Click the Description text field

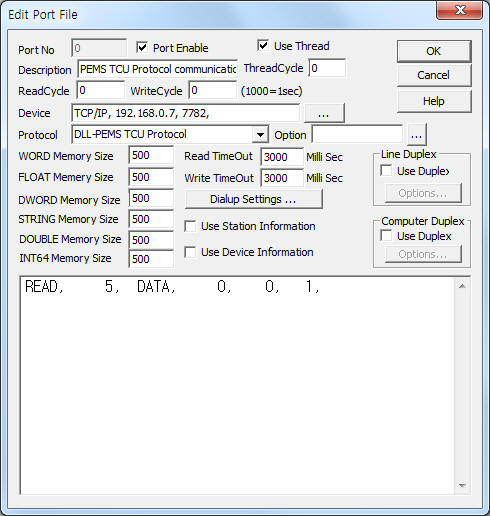[157, 69]
